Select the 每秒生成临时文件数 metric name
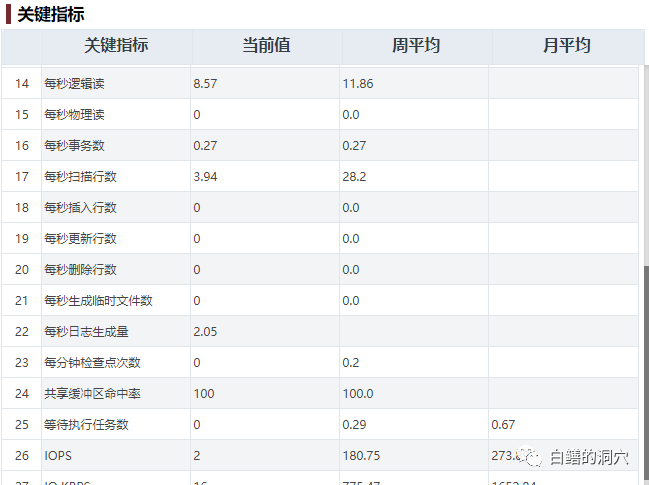 [99, 301]
